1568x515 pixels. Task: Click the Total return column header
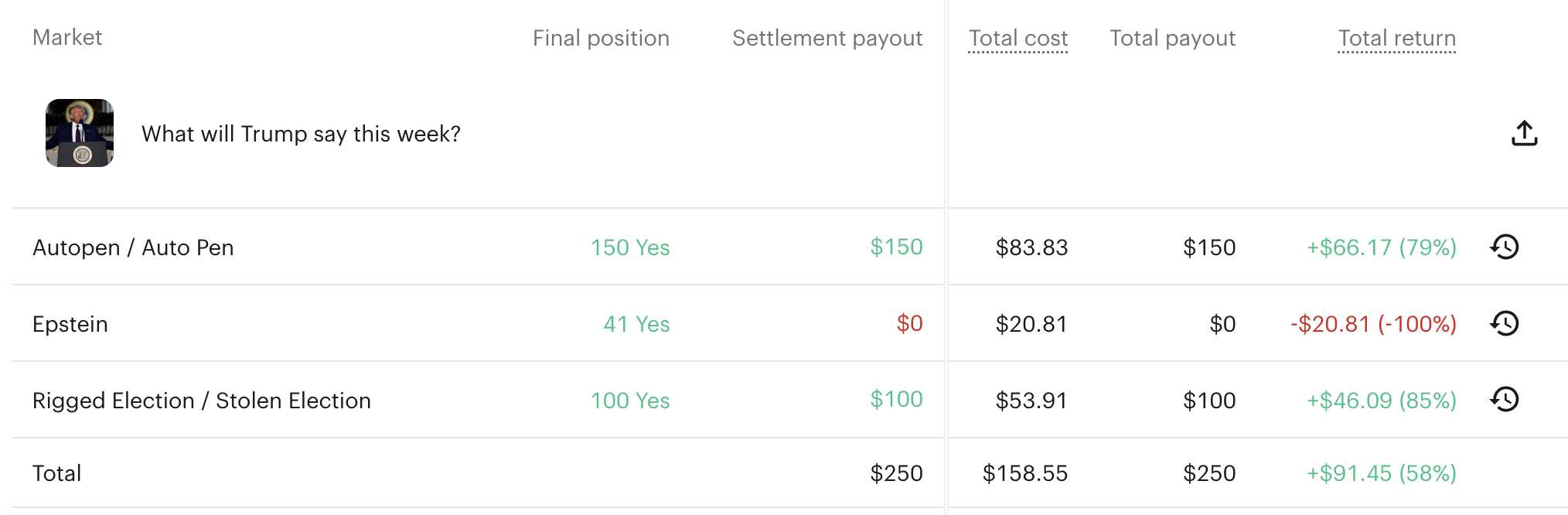[x=1396, y=38]
